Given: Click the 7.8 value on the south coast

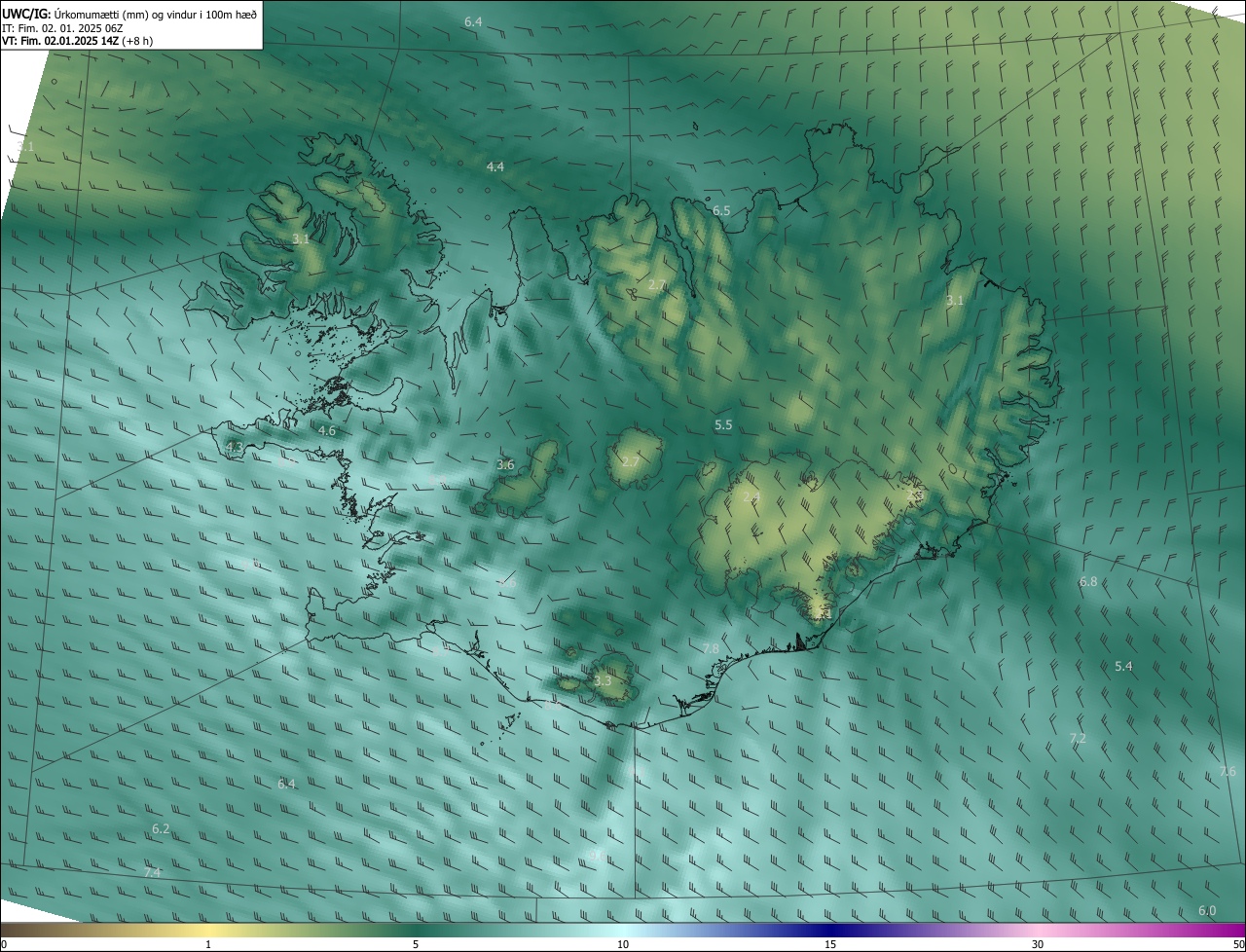Looking at the screenshot, I should pyautogui.click(x=711, y=649).
